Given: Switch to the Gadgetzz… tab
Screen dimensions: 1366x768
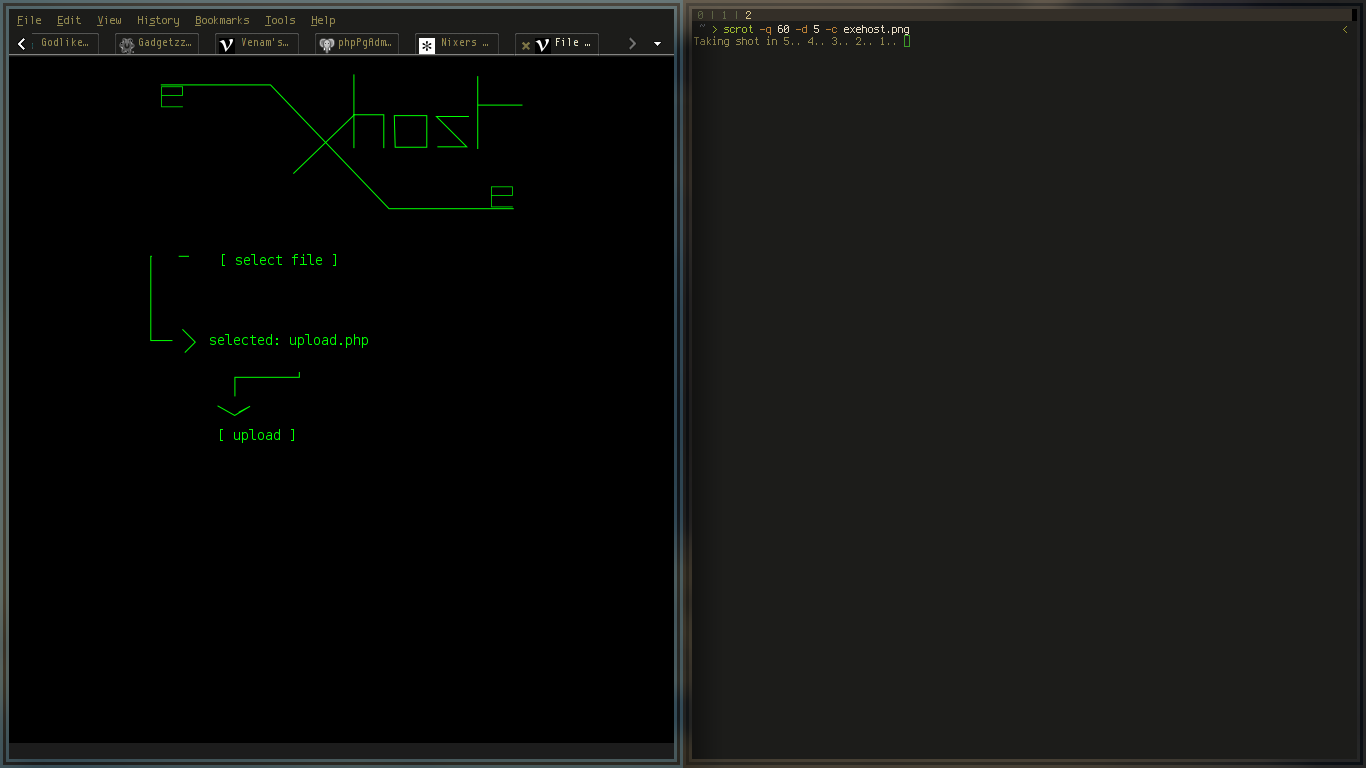Looking at the screenshot, I should pos(157,43).
